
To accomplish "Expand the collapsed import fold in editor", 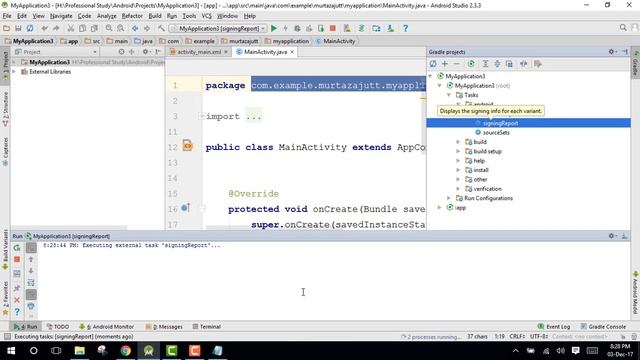I will [202, 116].
